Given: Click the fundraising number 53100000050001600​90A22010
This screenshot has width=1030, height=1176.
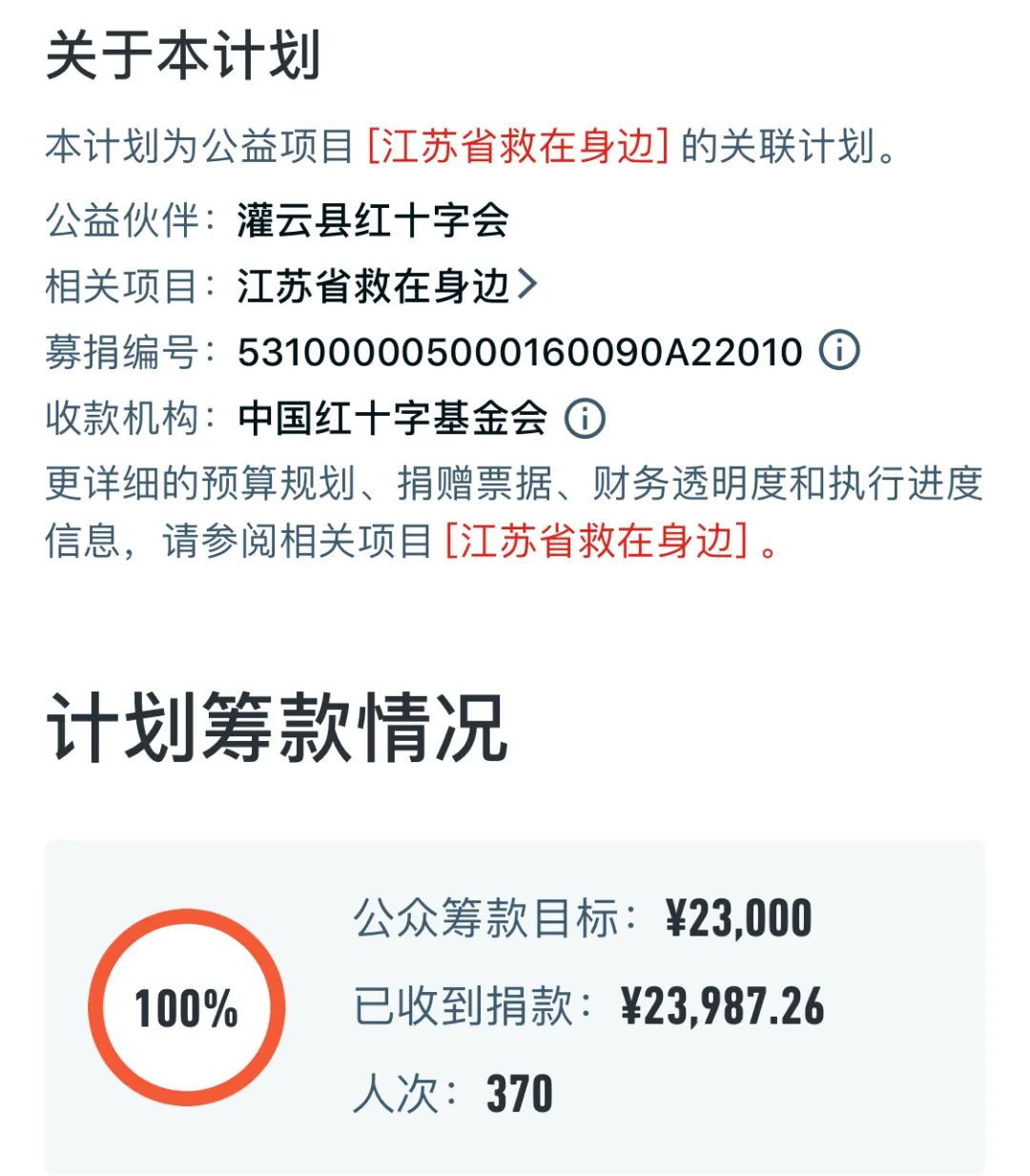Looking at the screenshot, I should [x=520, y=352].
